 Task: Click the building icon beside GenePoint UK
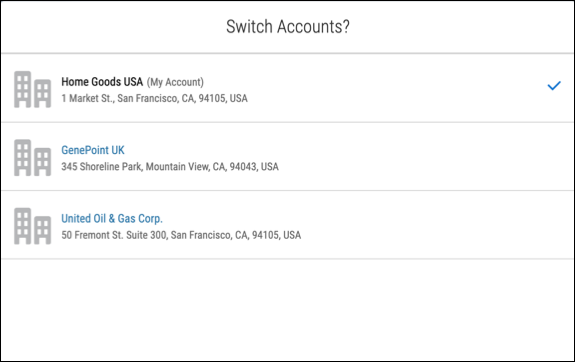[x=32, y=158]
